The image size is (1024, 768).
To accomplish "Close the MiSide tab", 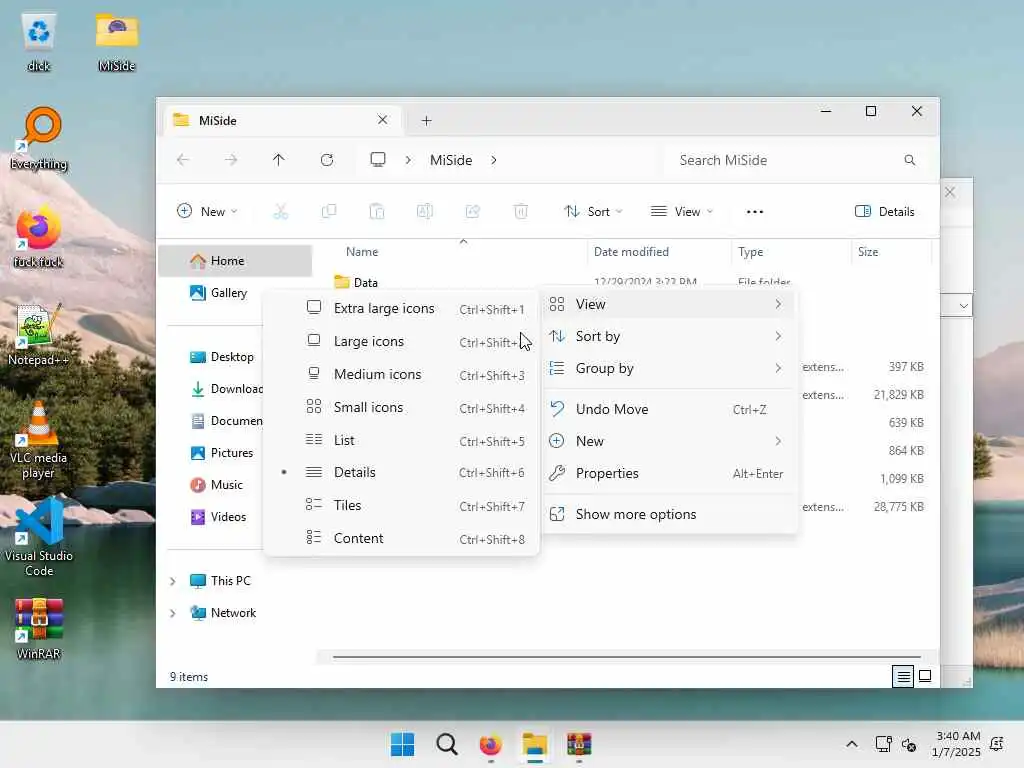I will [383, 120].
